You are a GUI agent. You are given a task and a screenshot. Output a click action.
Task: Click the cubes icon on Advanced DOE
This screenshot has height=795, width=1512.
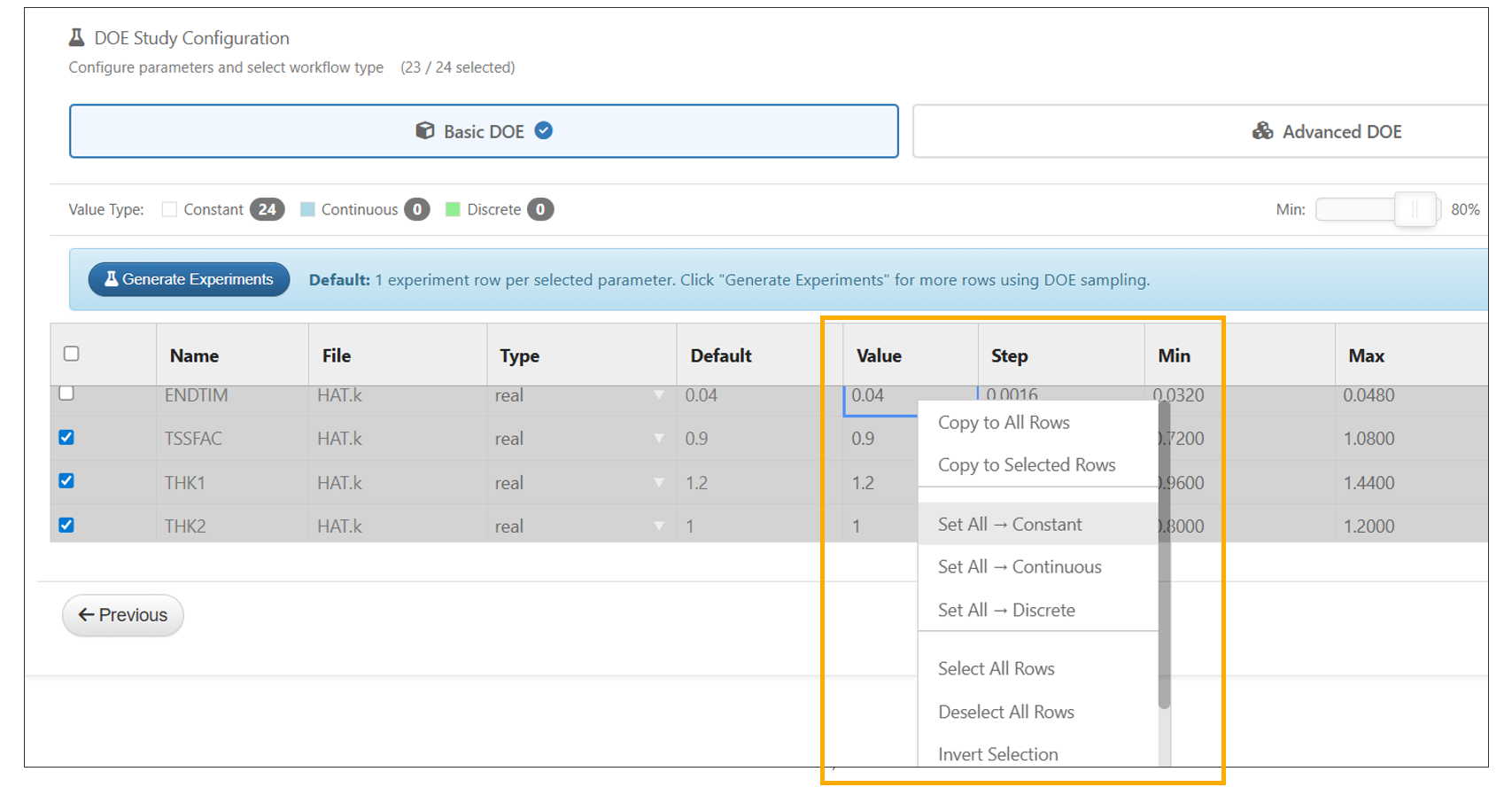pos(1262,131)
